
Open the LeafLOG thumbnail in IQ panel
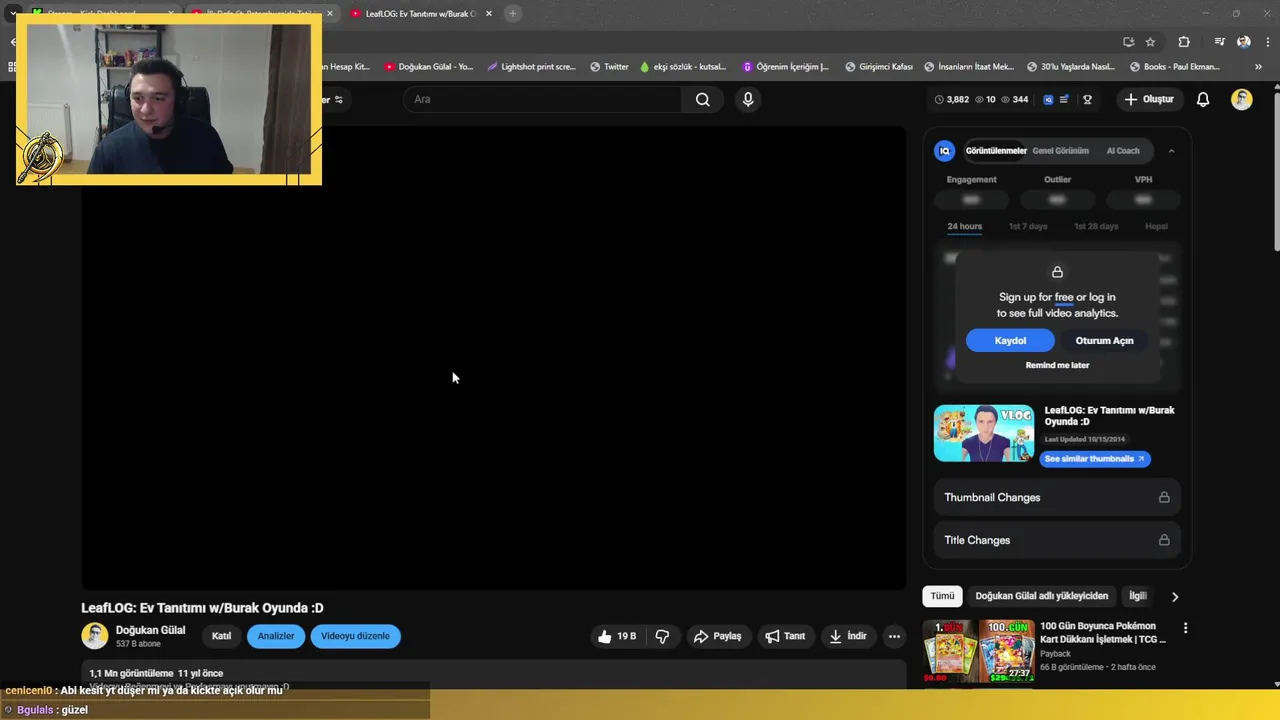(984, 433)
